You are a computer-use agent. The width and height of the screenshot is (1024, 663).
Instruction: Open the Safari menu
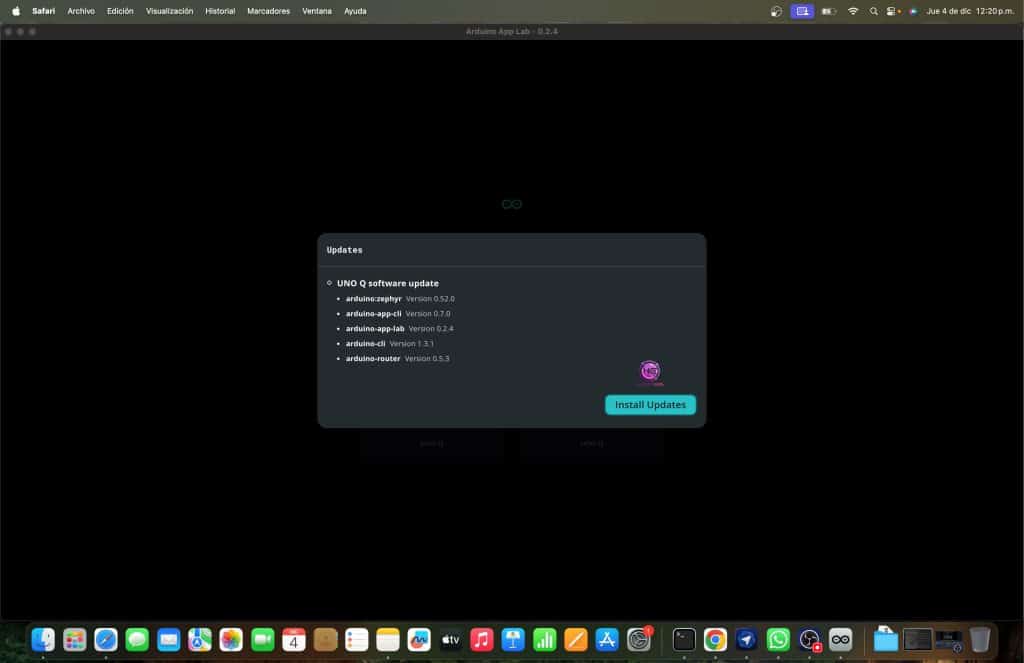pos(43,11)
